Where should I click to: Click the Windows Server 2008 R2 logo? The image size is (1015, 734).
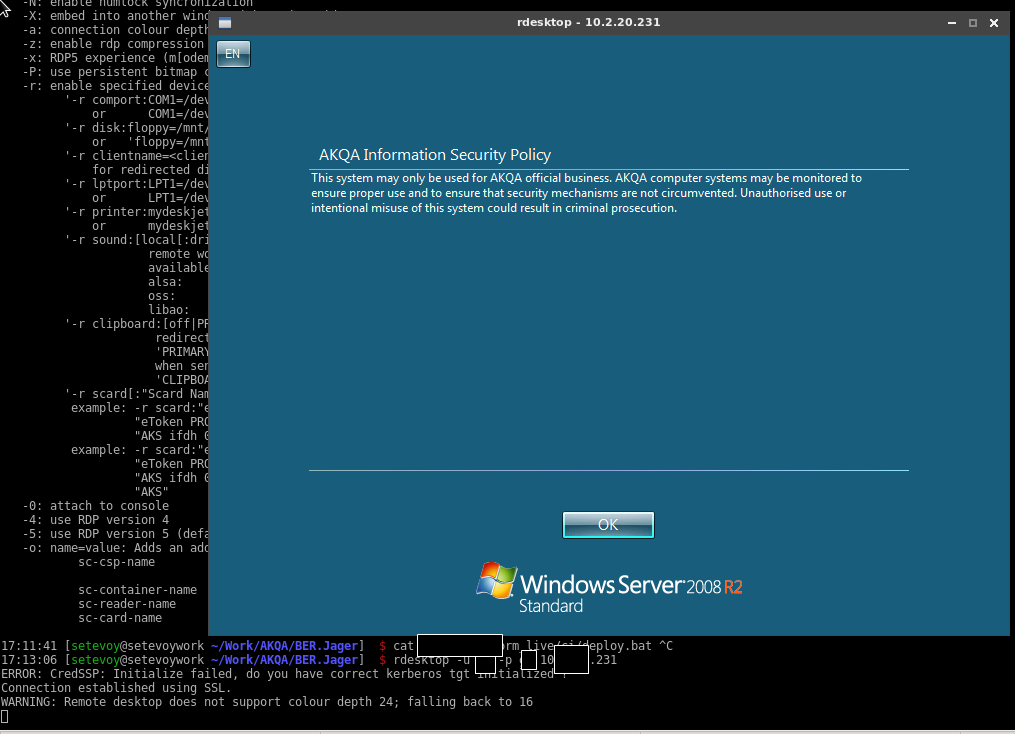point(609,588)
